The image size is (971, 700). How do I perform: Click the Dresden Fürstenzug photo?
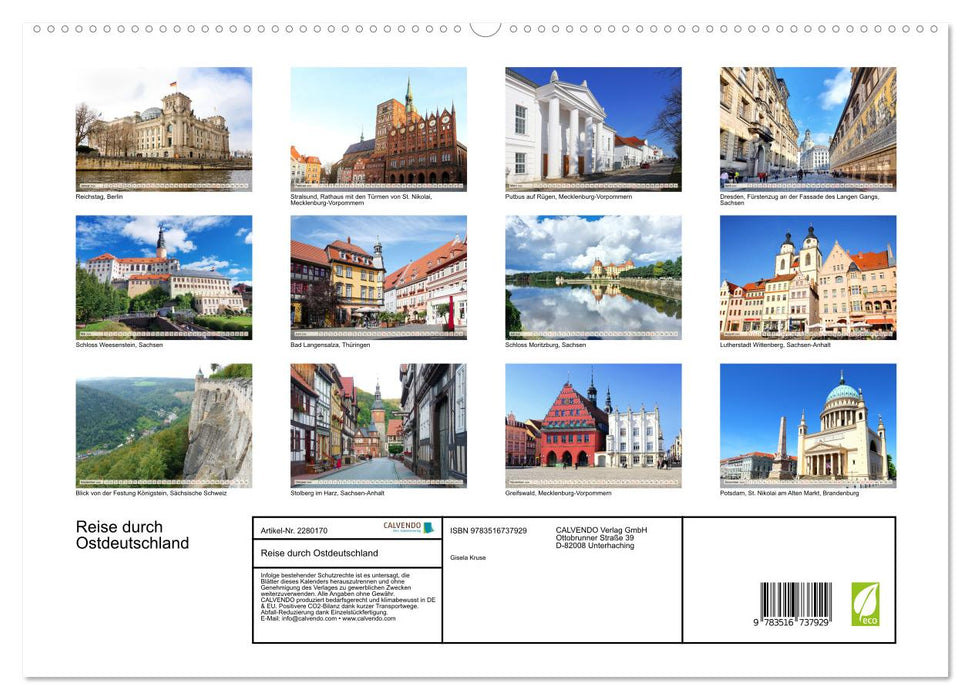[x=808, y=128]
